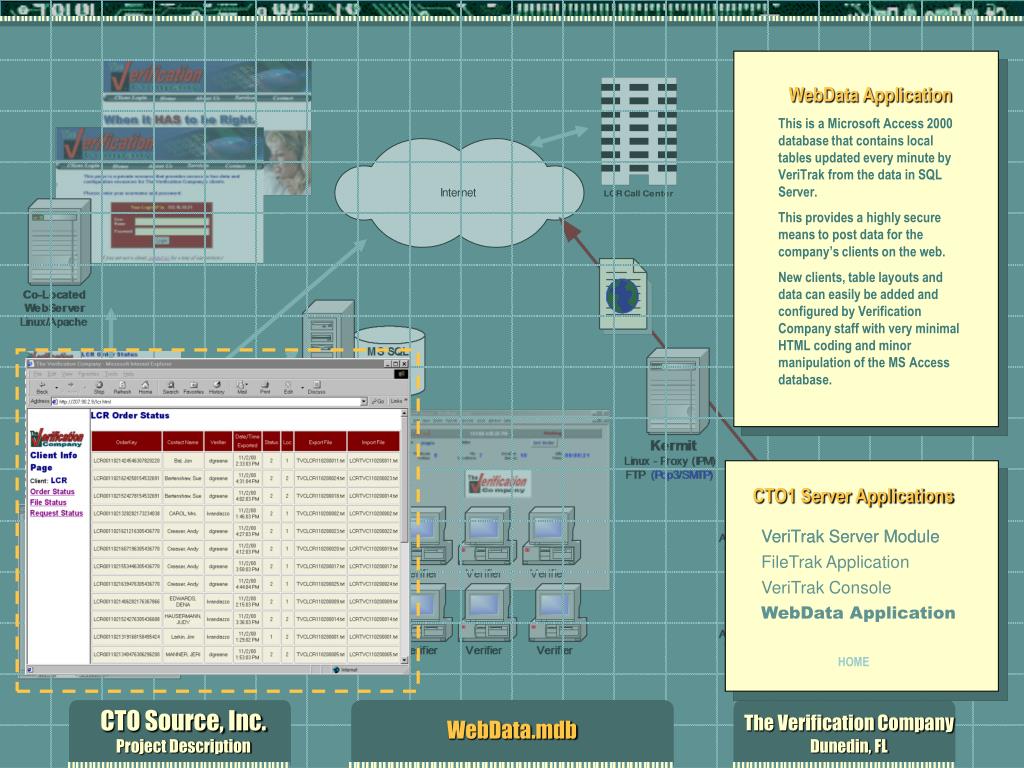The image size is (1024, 768).
Task: Click the Co-Located Web Server icon
Action: (59, 242)
